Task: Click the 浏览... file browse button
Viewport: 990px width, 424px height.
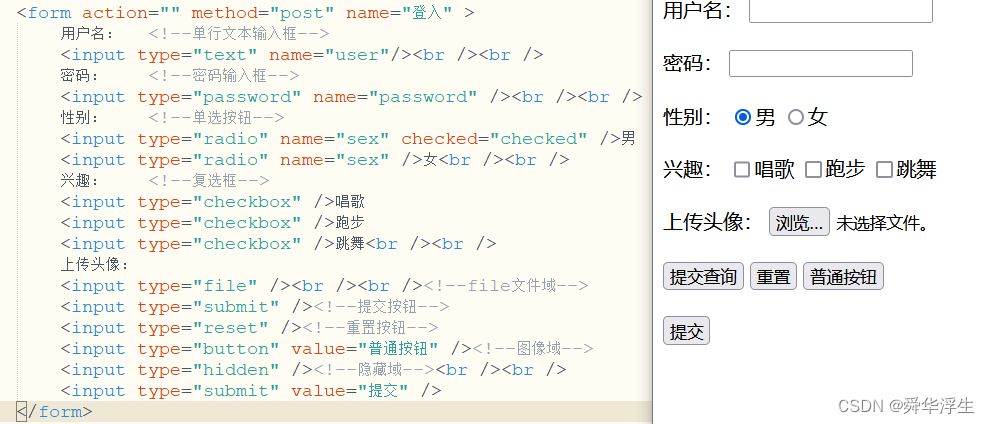Action: [x=799, y=222]
